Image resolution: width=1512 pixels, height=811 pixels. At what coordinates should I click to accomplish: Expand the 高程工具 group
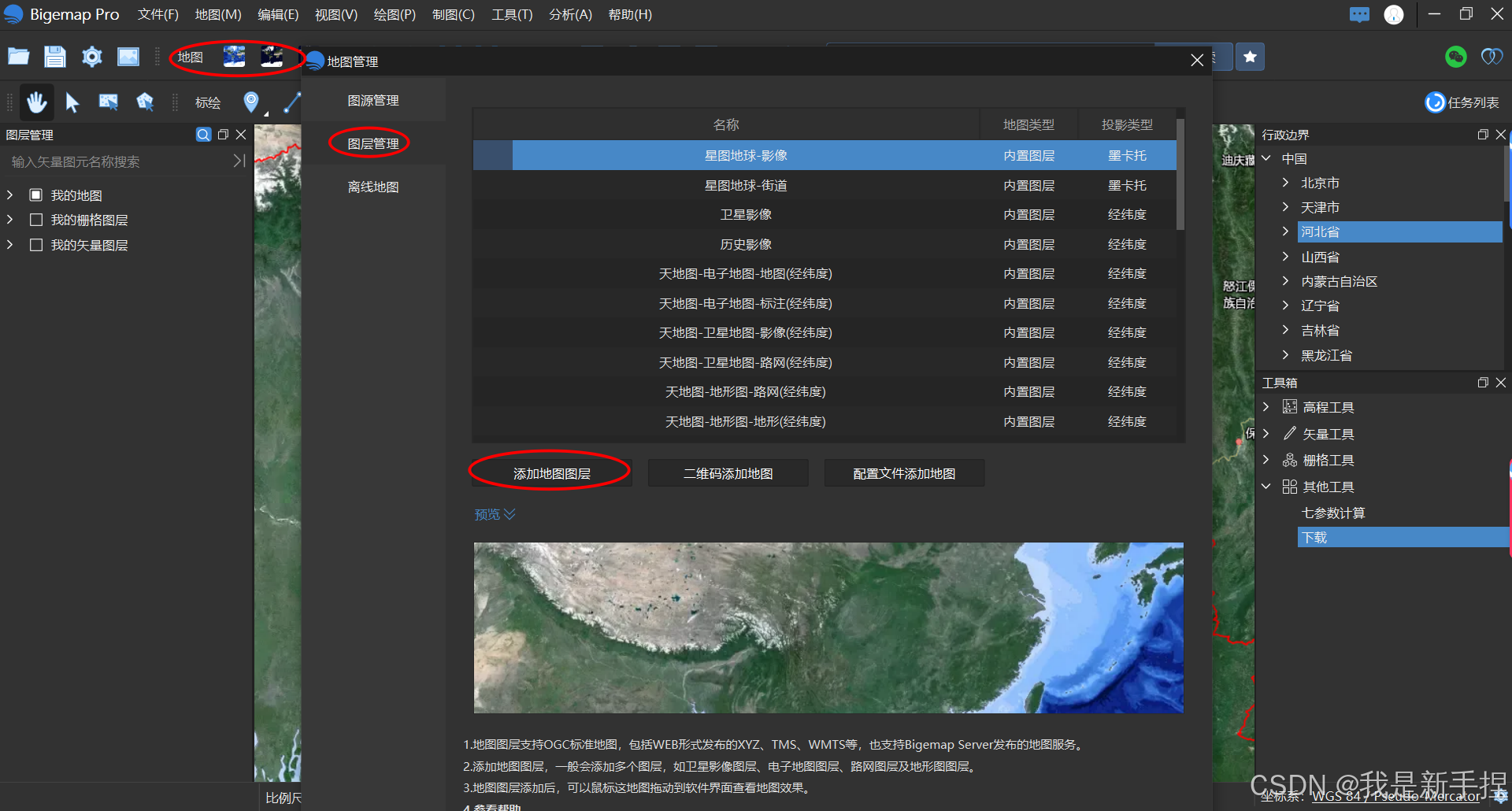[1266, 407]
